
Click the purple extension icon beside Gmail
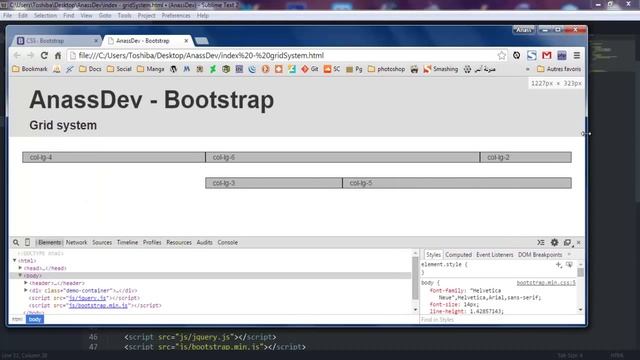pos(562,56)
